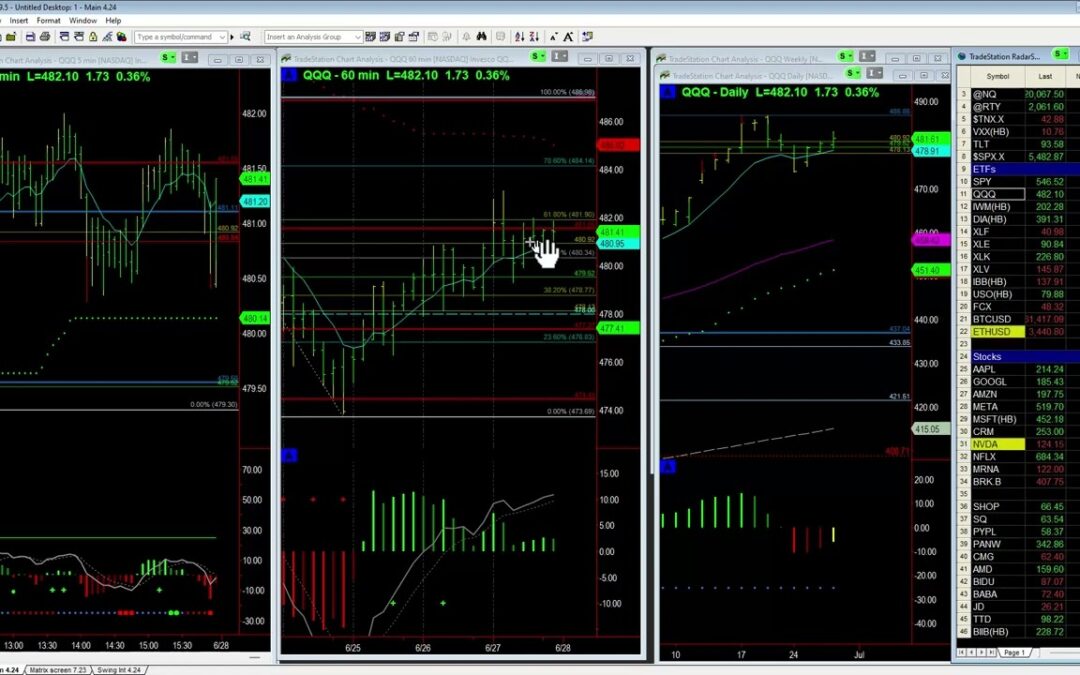This screenshot has width=1080, height=675.
Task: Click the symbol lookup icon beside command box
Action: (x=243, y=37)
